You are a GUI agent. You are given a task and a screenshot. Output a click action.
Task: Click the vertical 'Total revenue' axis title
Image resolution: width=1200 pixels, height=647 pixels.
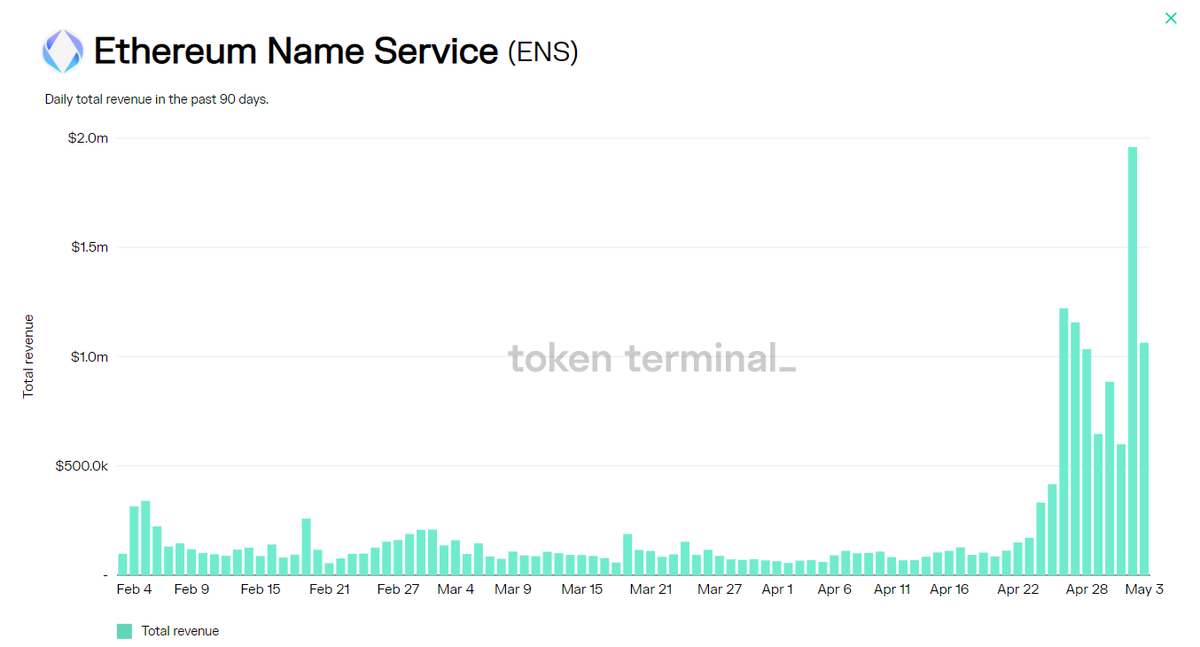point(28,356)
